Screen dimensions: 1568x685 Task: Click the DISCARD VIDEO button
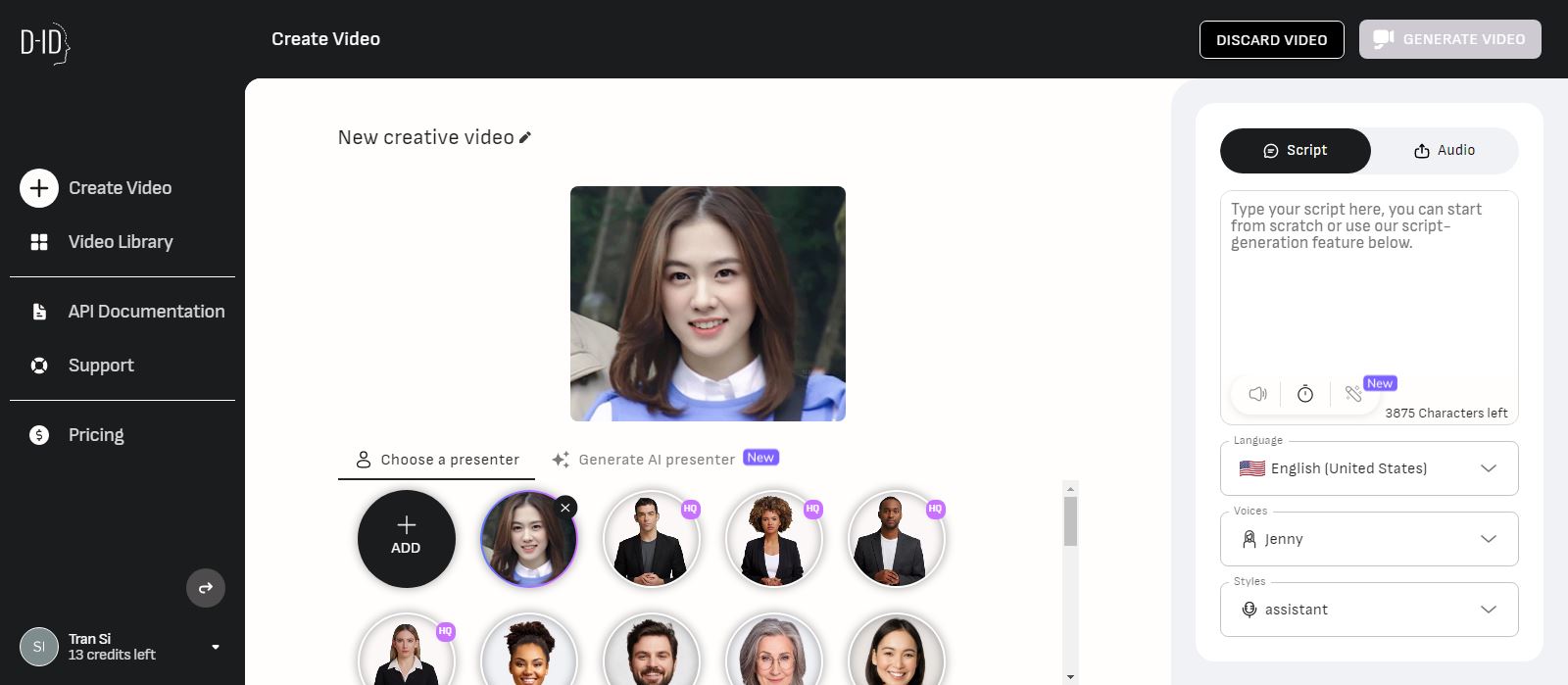(1271, 40)
